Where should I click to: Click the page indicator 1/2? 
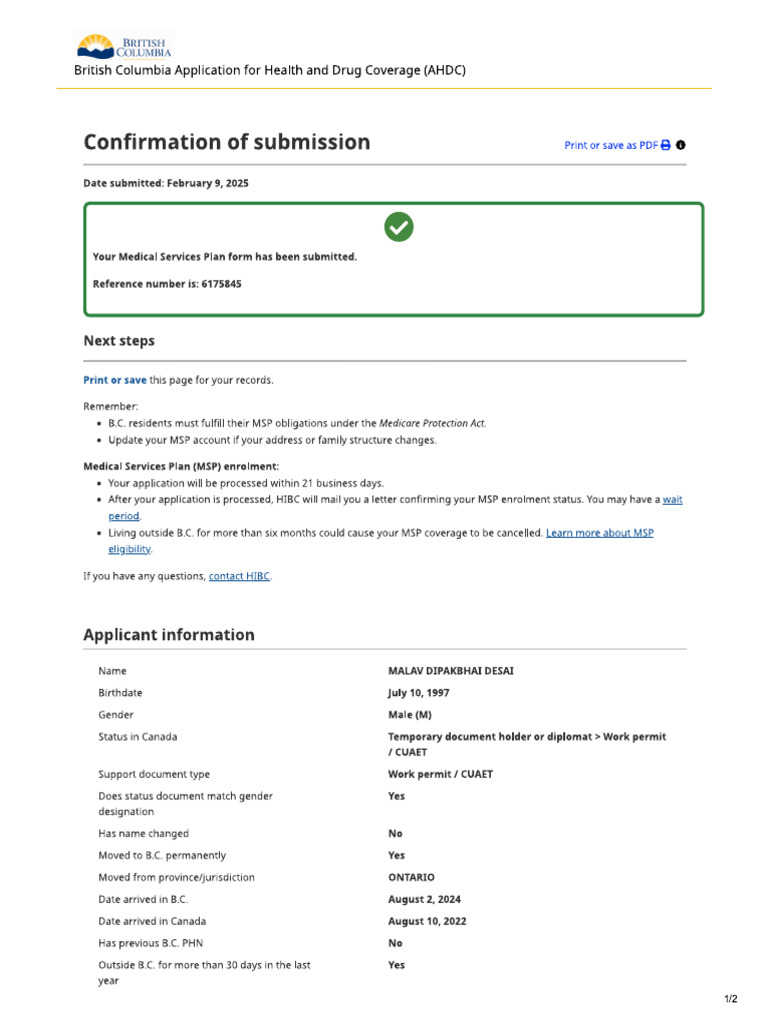pos(730,999)
